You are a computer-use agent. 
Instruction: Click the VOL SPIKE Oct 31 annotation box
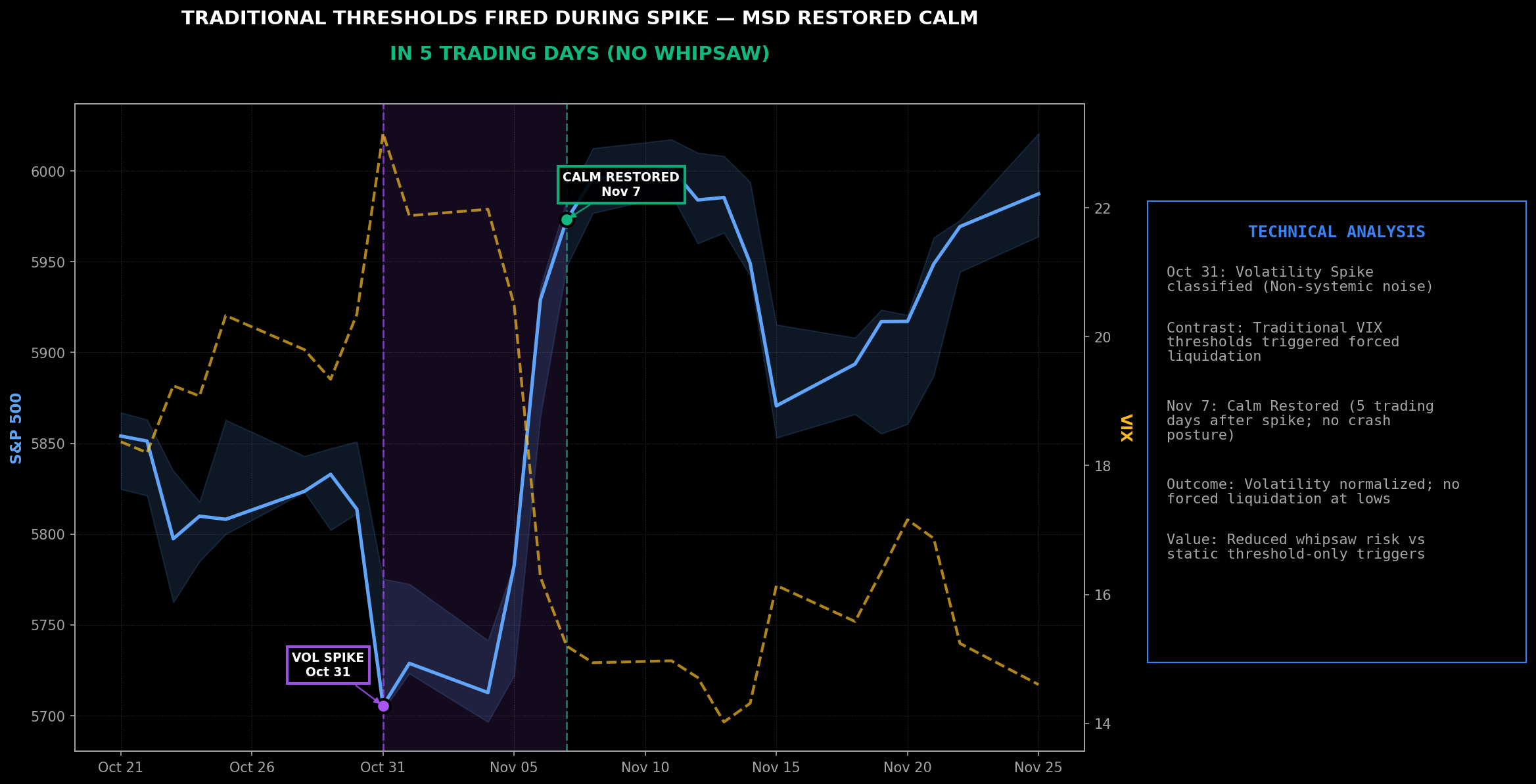[x=328, y=665]
